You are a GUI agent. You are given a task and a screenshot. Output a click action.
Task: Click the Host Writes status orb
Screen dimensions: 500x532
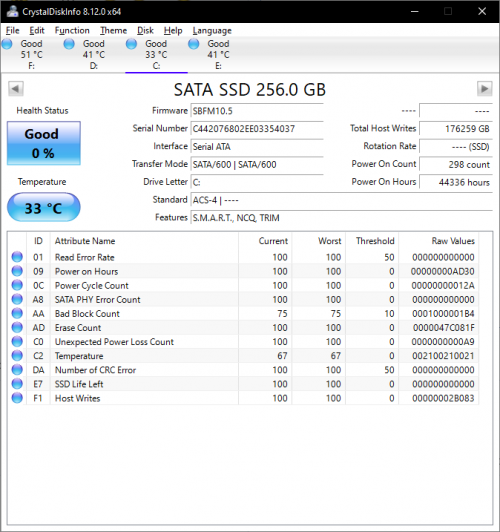click(x=17, y=398)
